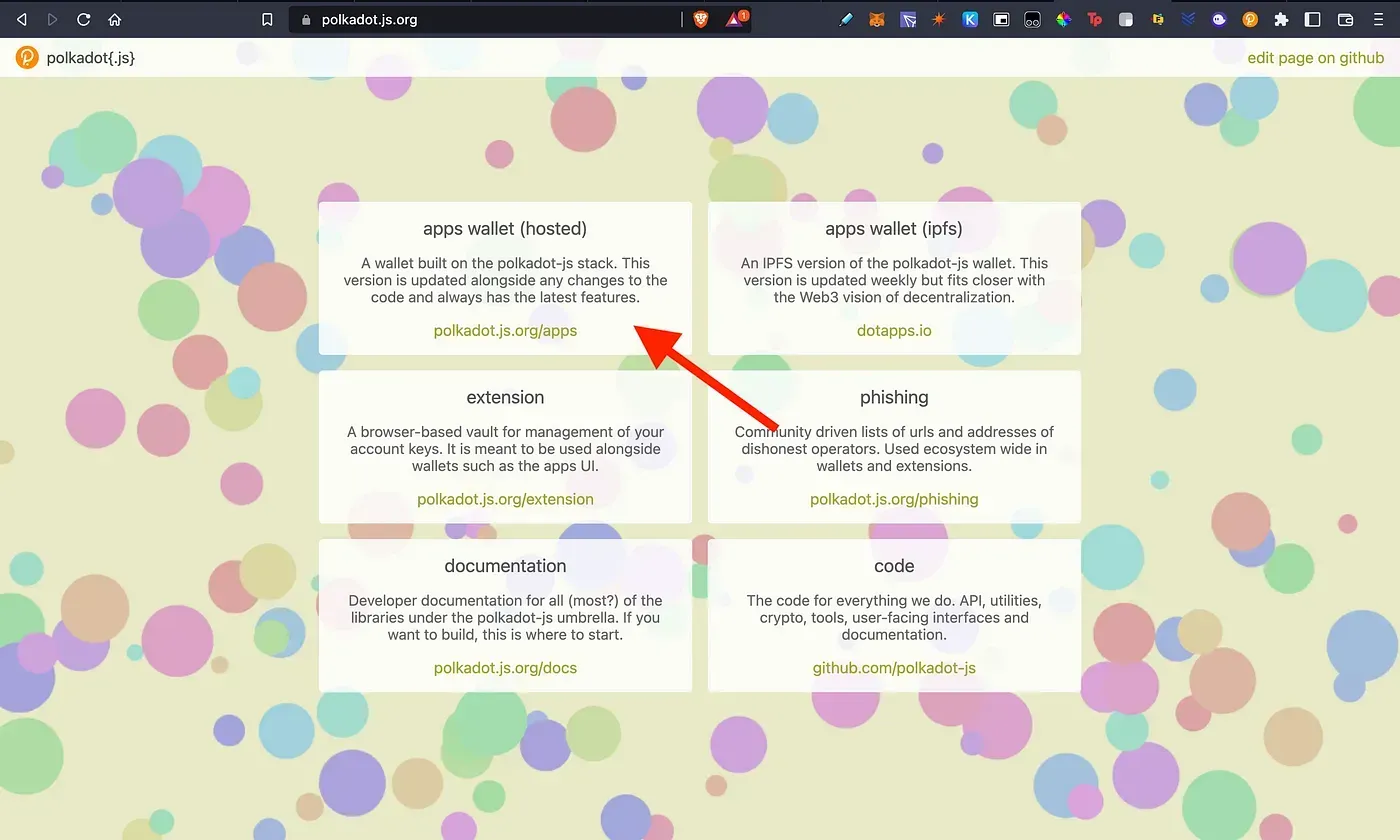Open the dark goggles extension icon
This screenshot has height=840, width=1400.
click(1032, 19)
